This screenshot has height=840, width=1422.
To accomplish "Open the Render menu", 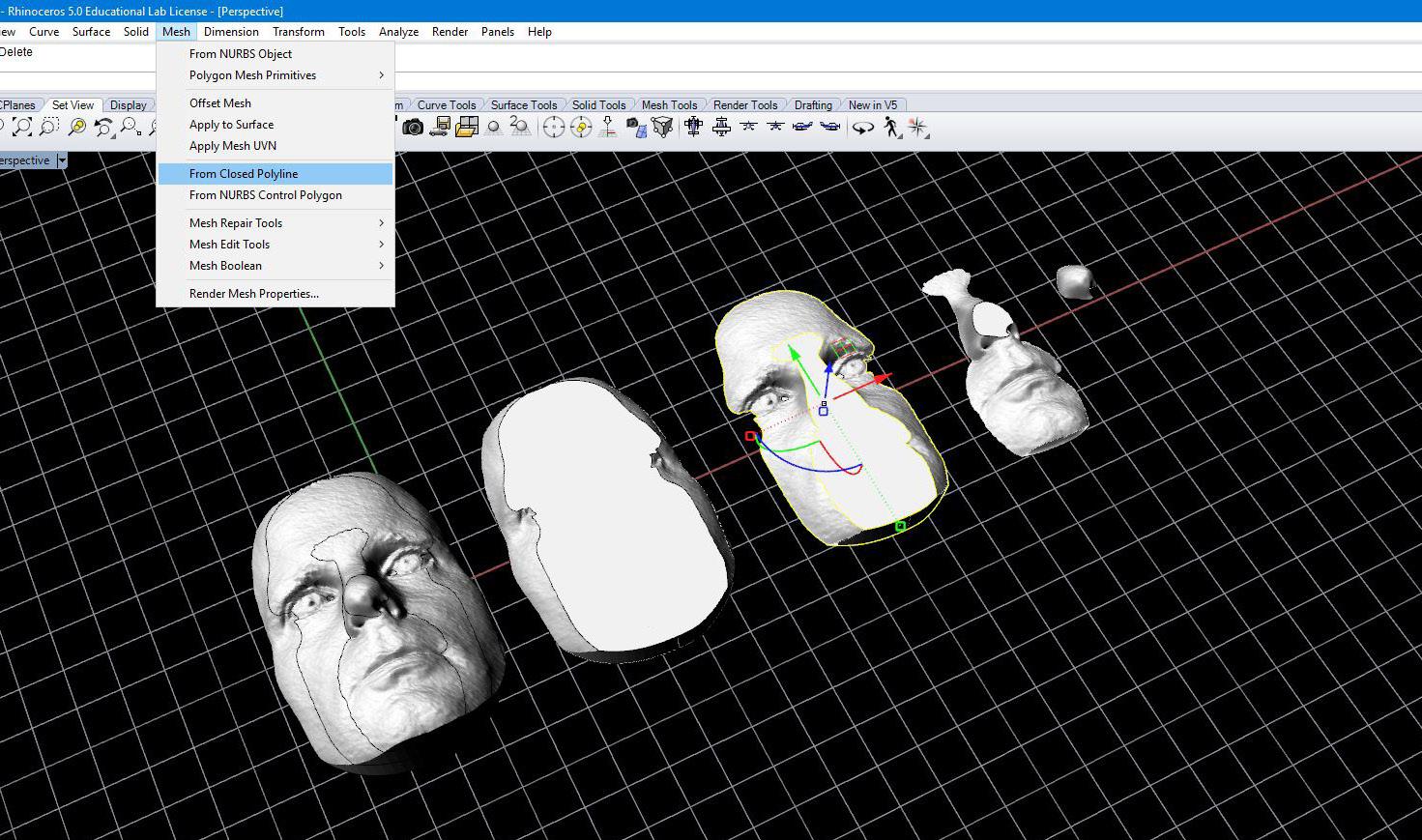I will (450, 32).
